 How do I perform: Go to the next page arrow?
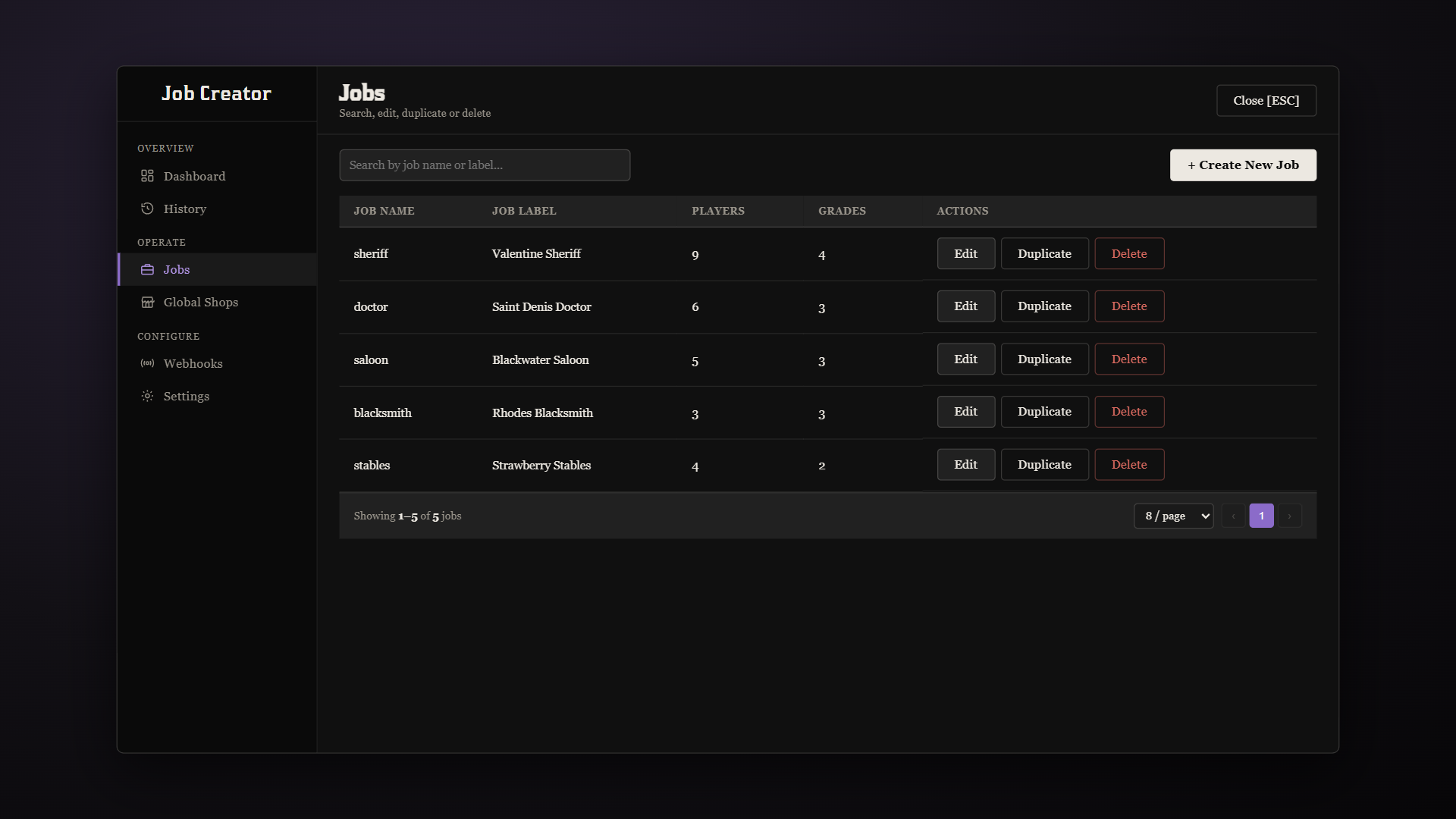pos(1289,516)
